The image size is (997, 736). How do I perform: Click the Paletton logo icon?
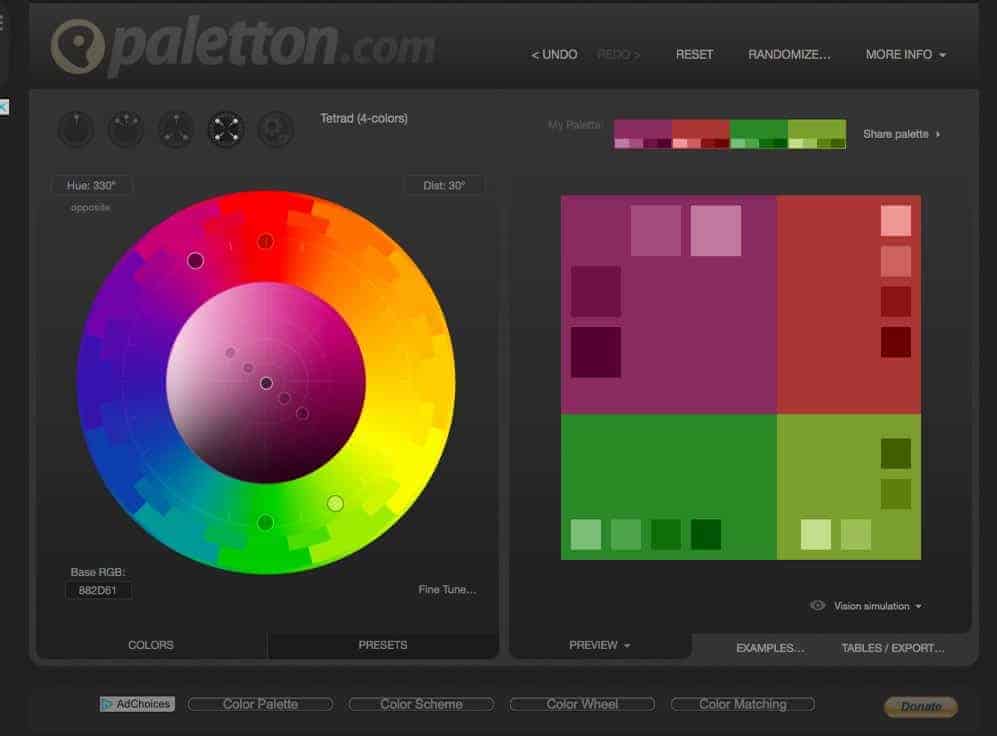[x=78, y=45]
